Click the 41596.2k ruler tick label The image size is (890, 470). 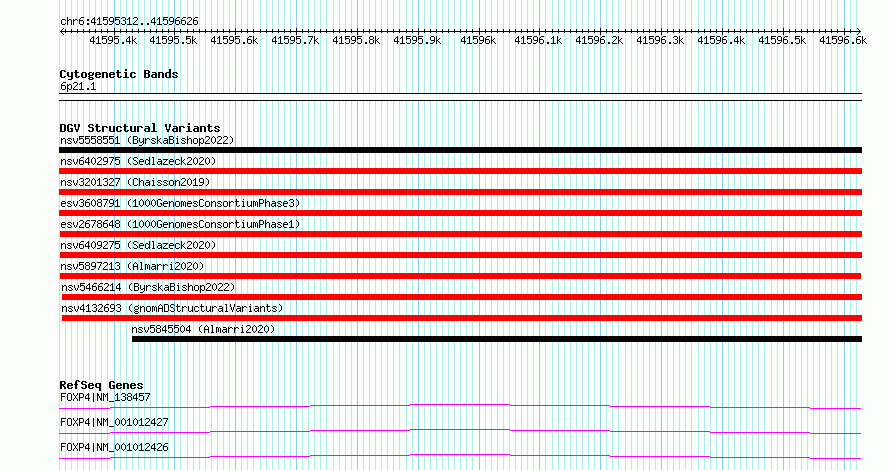click(599, 40)
